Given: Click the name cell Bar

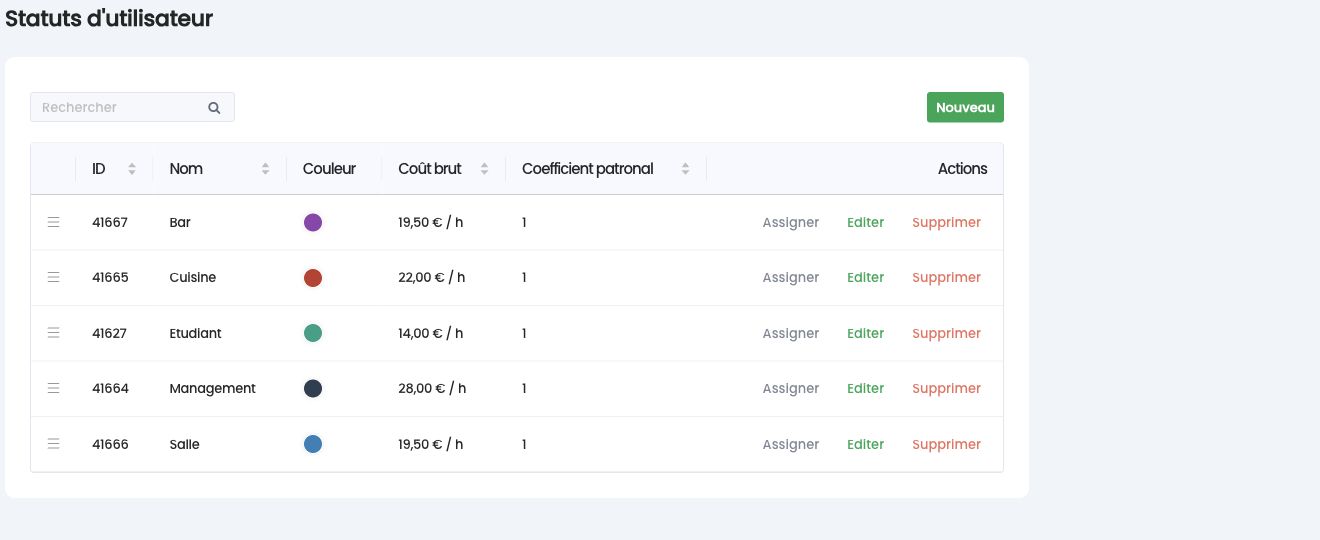Looking at the screenshot, I should tap(180, 222).
